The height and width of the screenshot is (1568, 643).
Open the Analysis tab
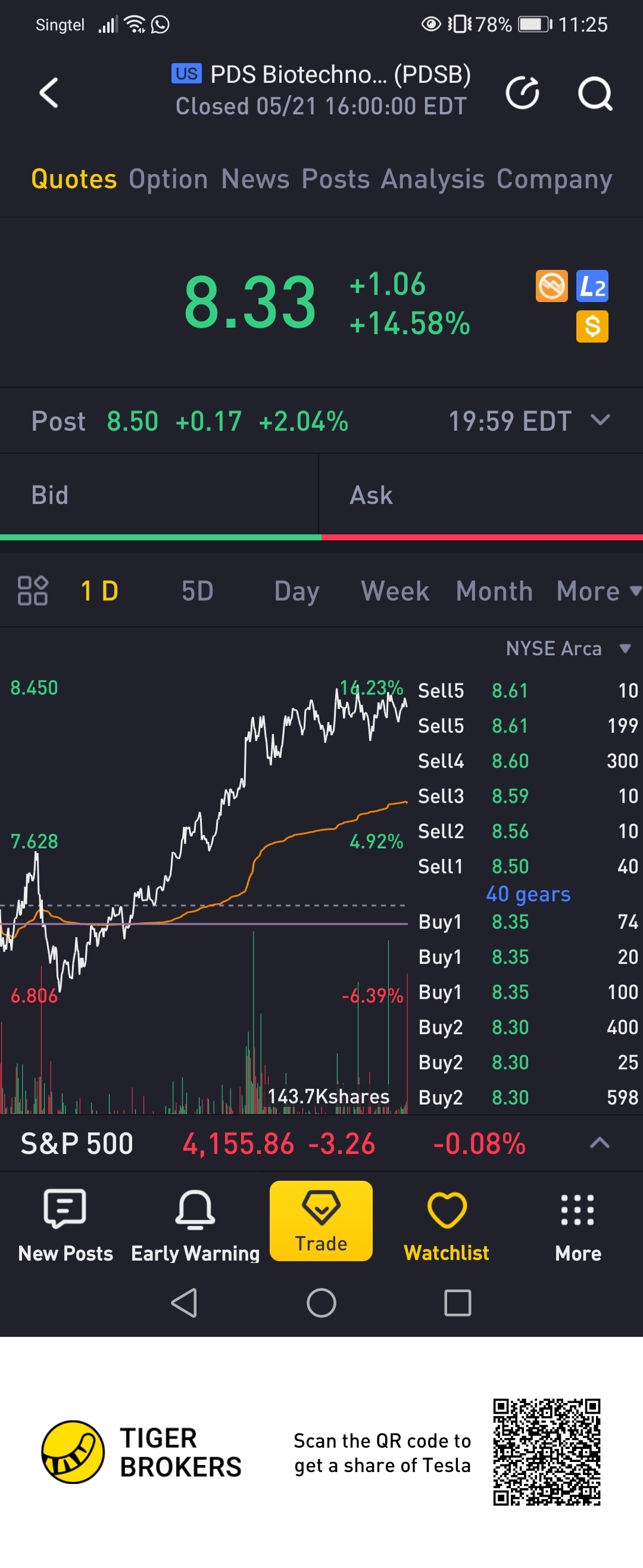click(433, 179)
